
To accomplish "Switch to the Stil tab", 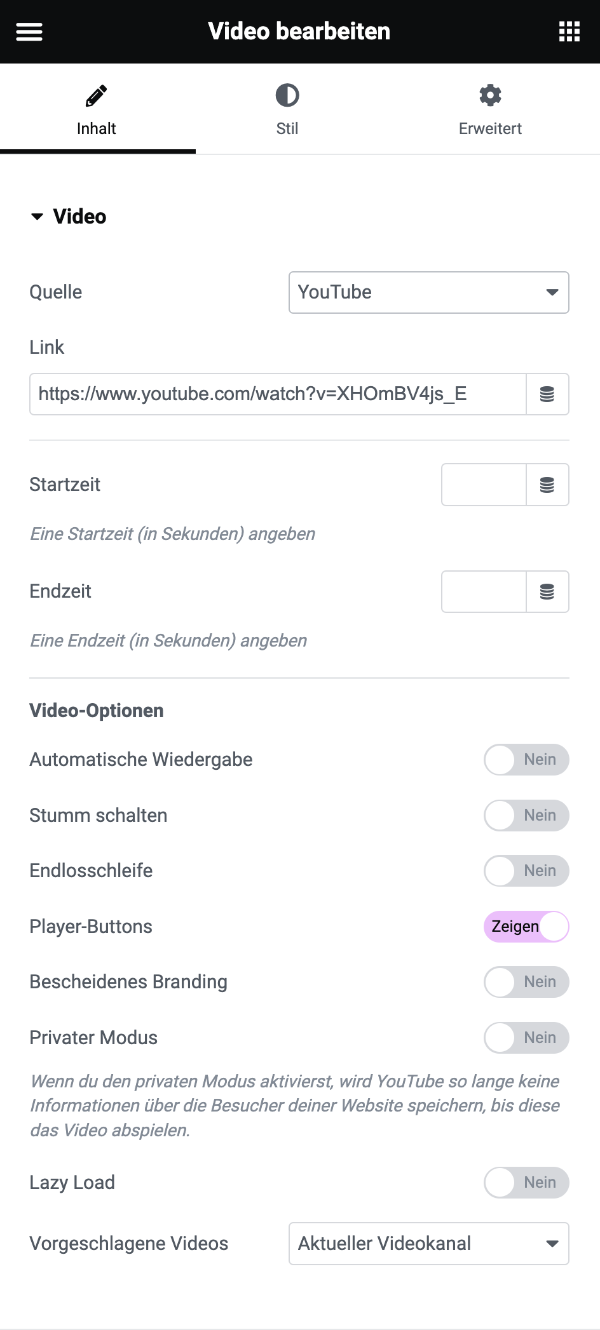I will pyautogui.click(x=287, y=109).
